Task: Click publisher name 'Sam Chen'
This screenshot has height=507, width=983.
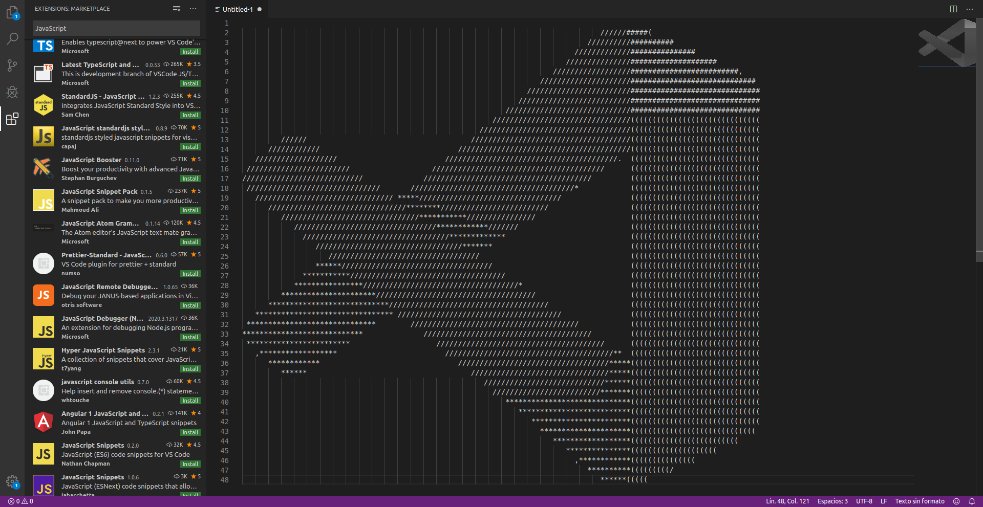Action: coord(73,115)
